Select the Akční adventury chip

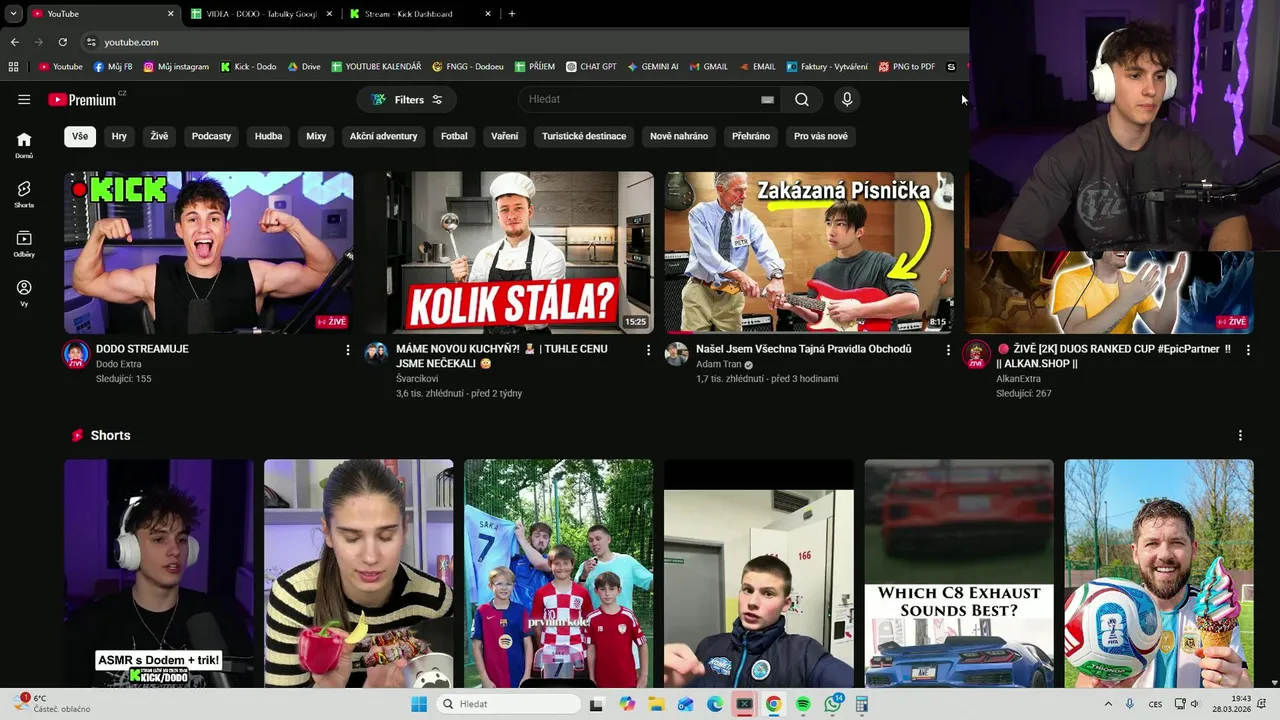(x=383, y=136)
